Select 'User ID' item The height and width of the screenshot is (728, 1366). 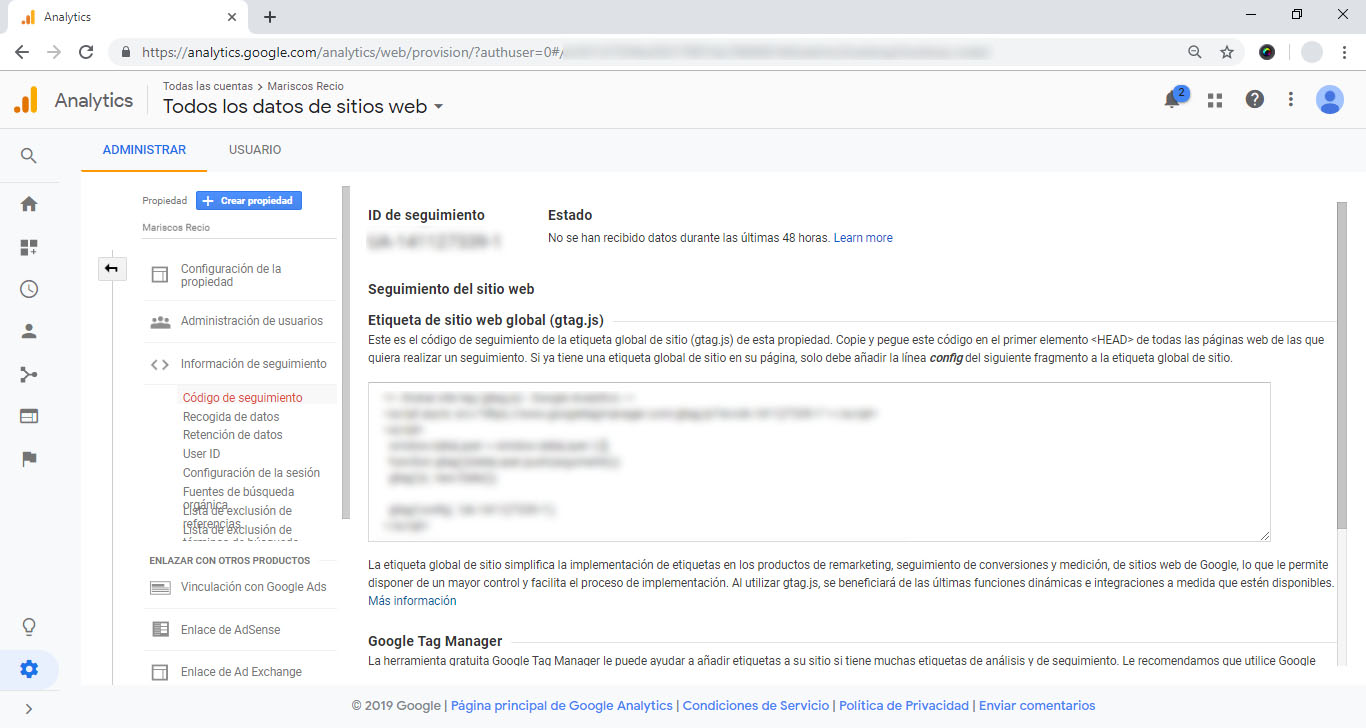point(202,454)
